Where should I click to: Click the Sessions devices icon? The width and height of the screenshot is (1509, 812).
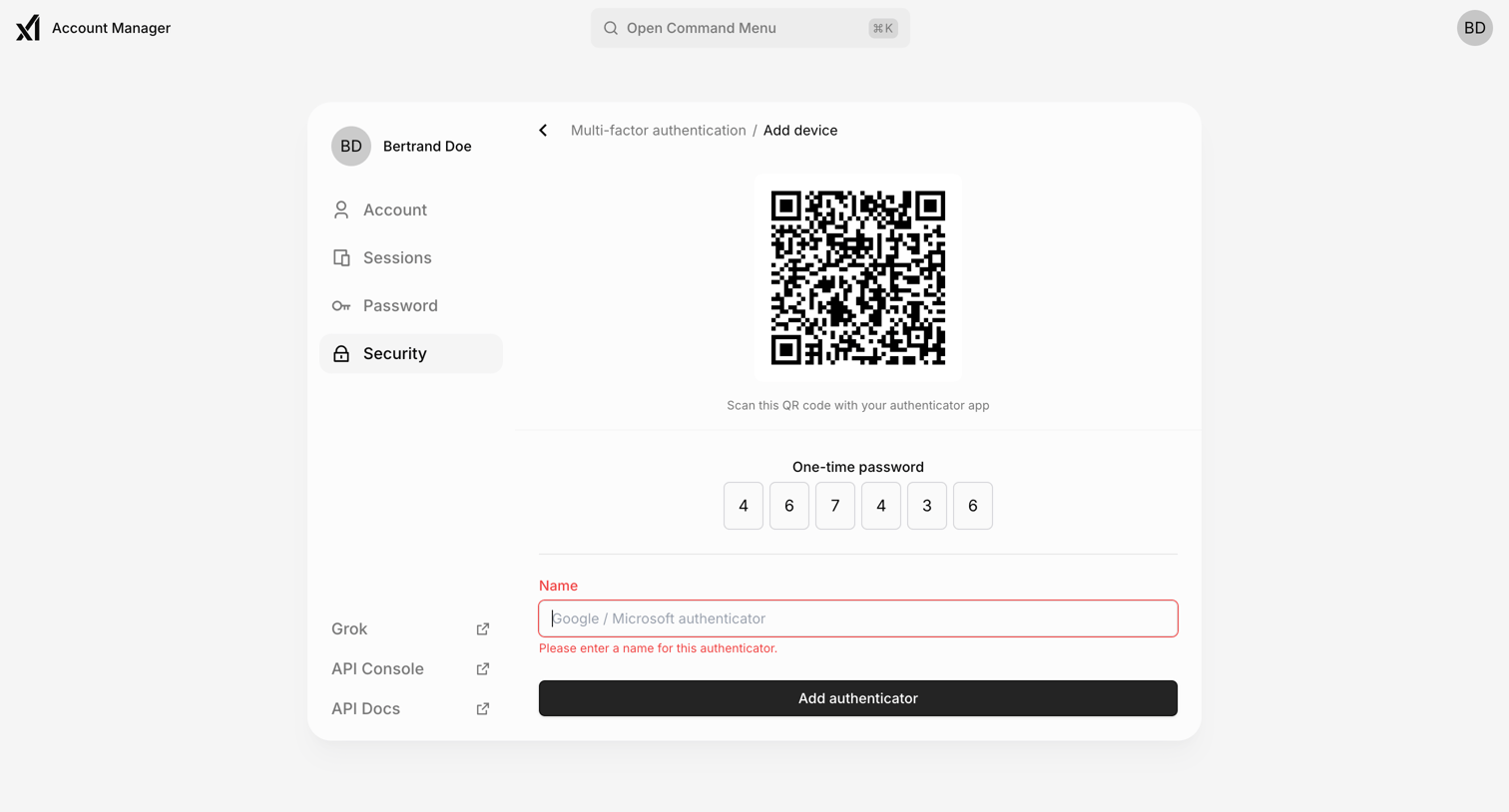[x=341, y=257]
